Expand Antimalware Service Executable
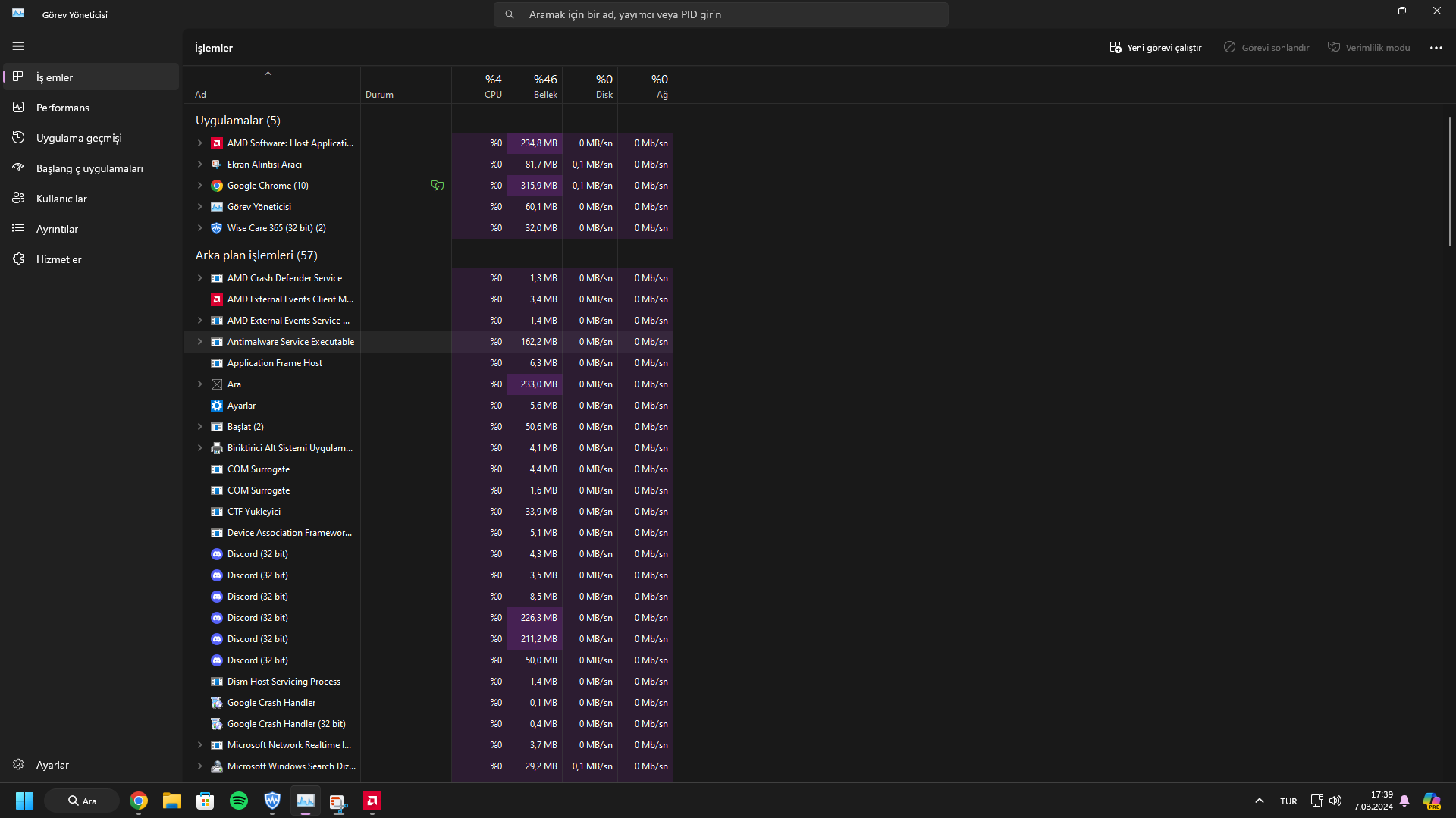 click(x=200, y=342)
